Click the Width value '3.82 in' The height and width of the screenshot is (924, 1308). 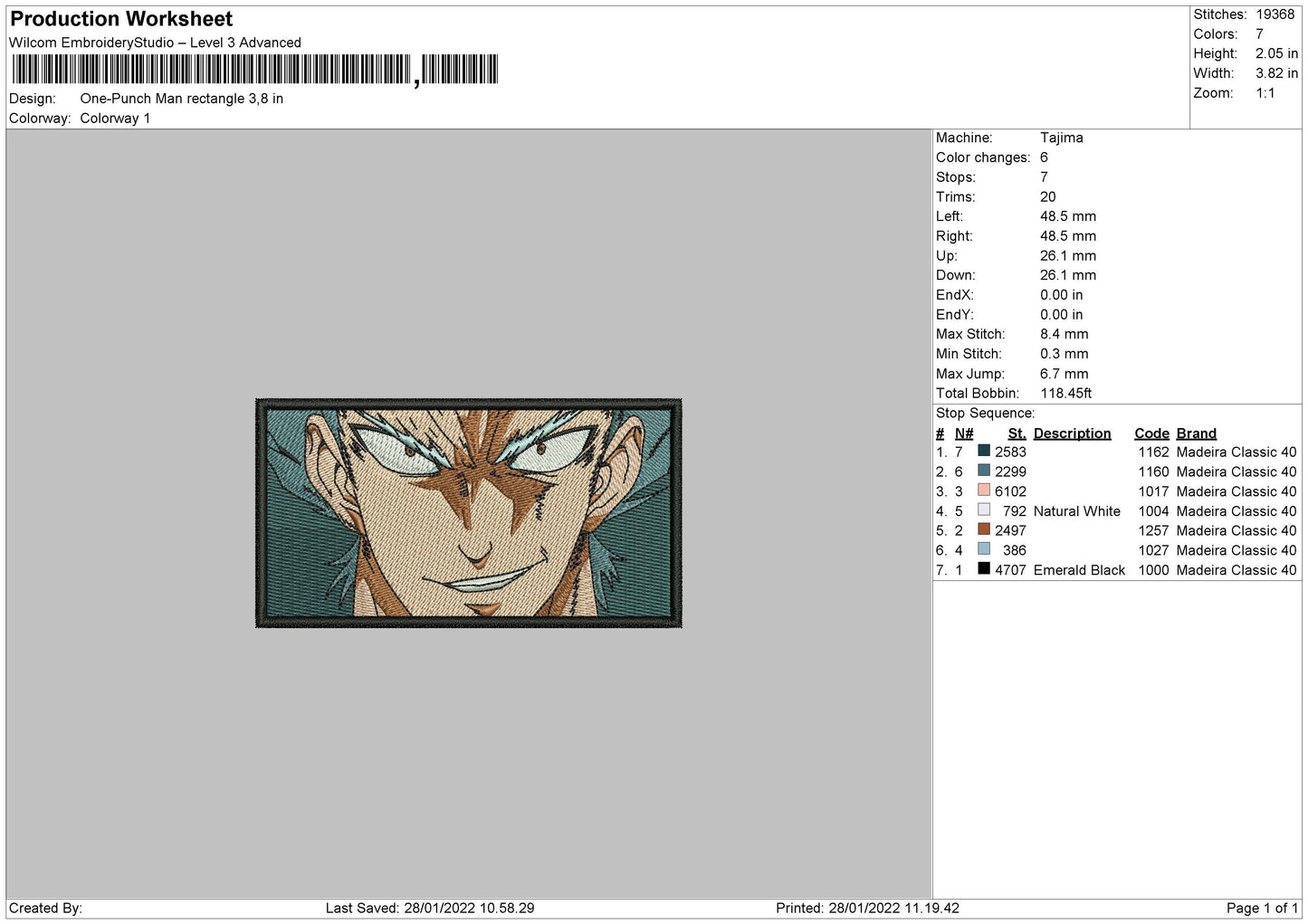pos(1276,73)
